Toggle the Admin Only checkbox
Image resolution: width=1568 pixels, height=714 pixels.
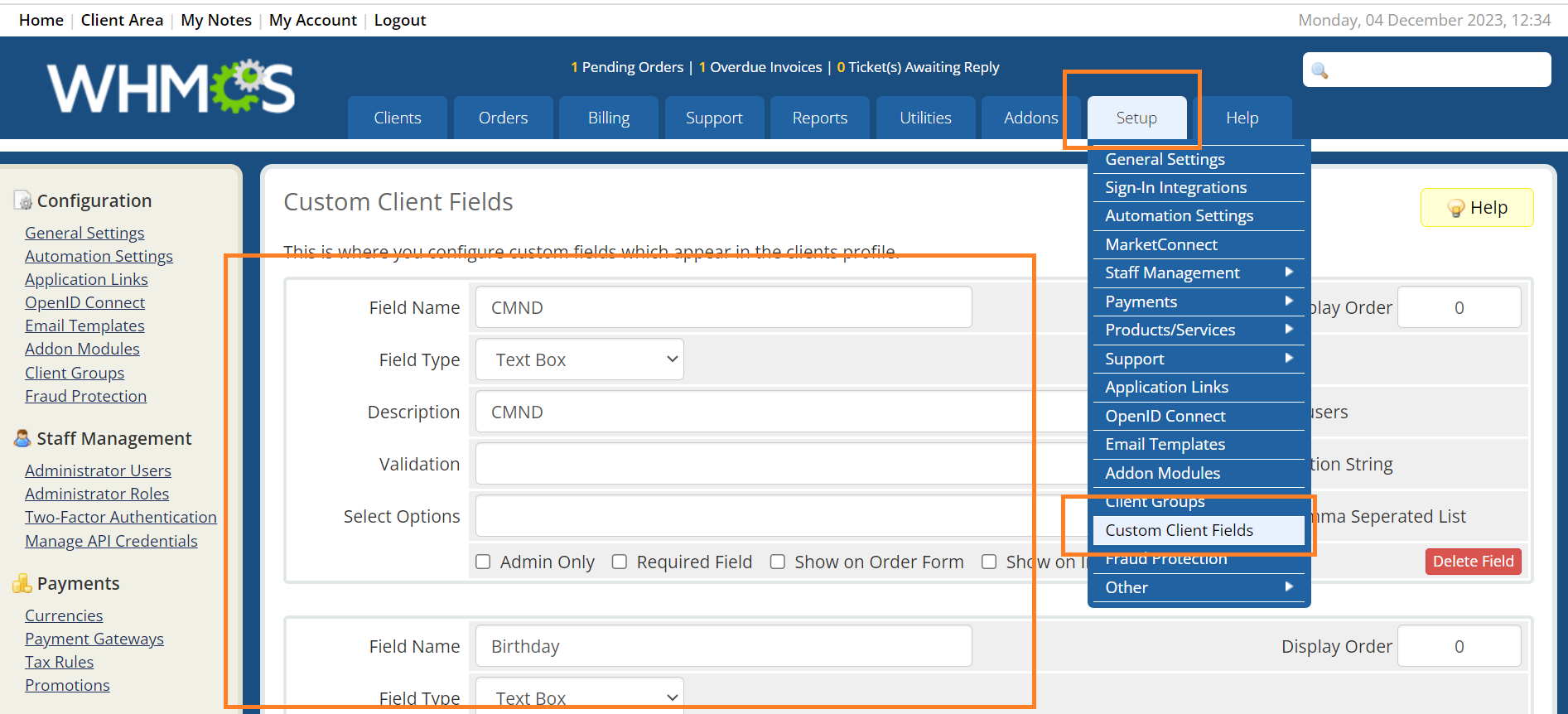click(483, 562)
